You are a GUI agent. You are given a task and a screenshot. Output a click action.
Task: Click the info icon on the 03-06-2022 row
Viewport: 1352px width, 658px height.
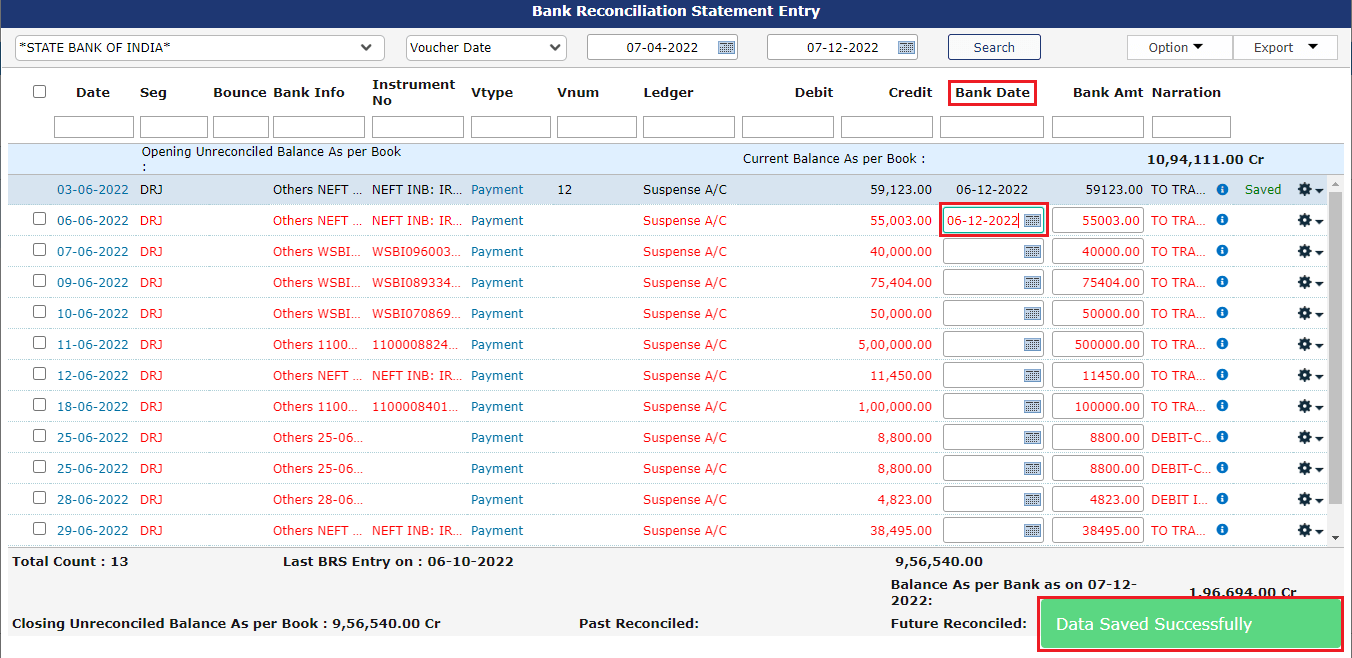pos(1221,189)
